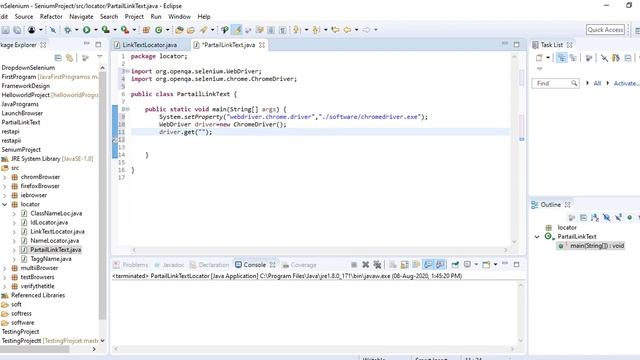This screenshot has height=360, width=640.
Task: Click the Back navigation arrow icon
Action: pos(347,30)
